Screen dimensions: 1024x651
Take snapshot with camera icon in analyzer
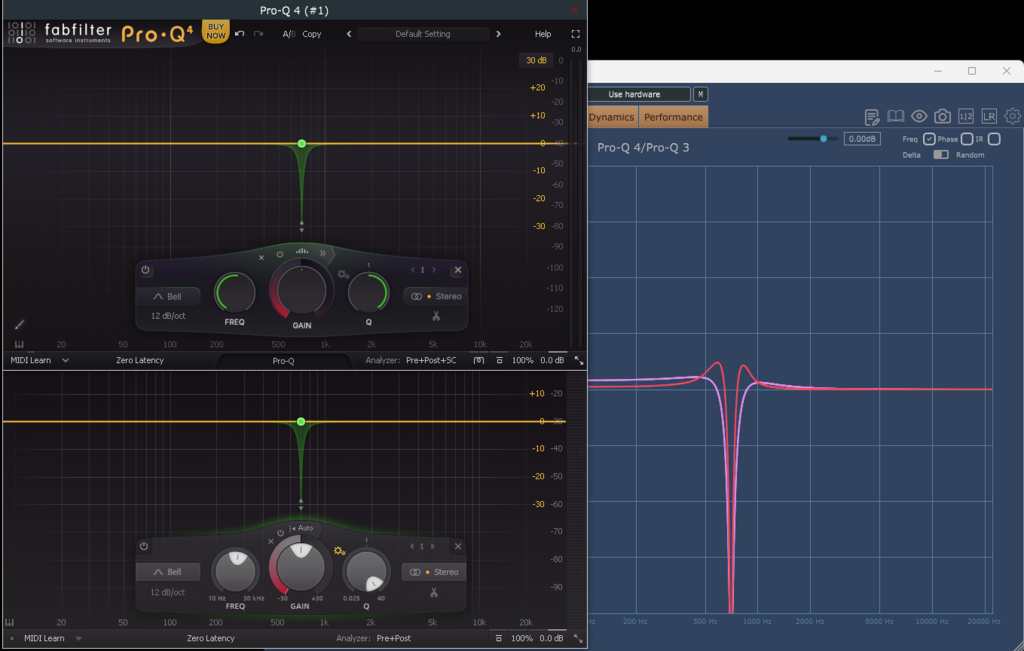pyautogui.click(x=942, y=116)
